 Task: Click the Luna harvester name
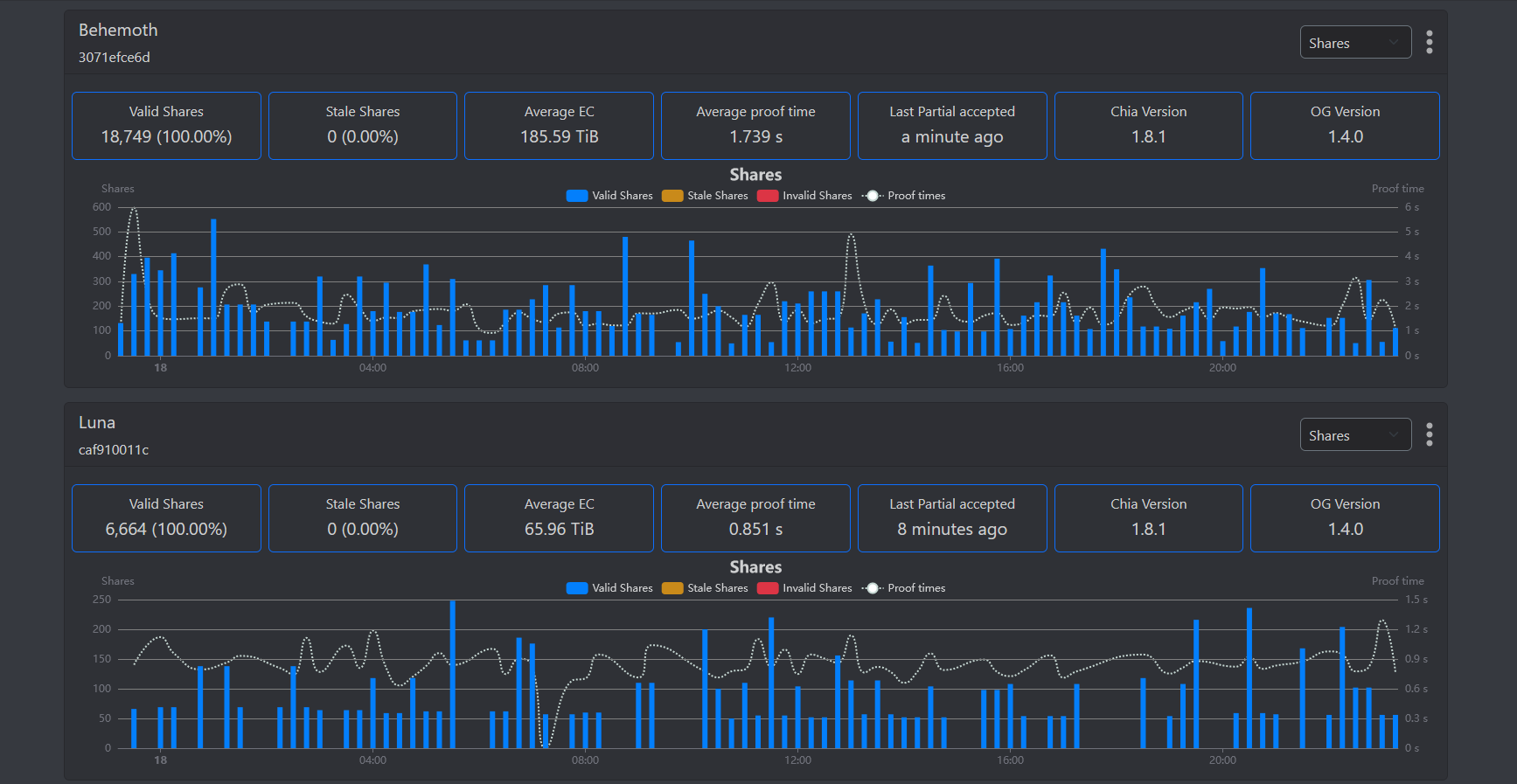coord(97,422)
